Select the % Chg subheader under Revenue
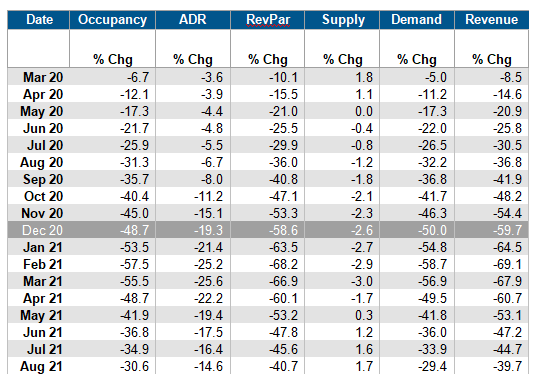The width and height of the screenshot is (541, 388). coord(492,59)
